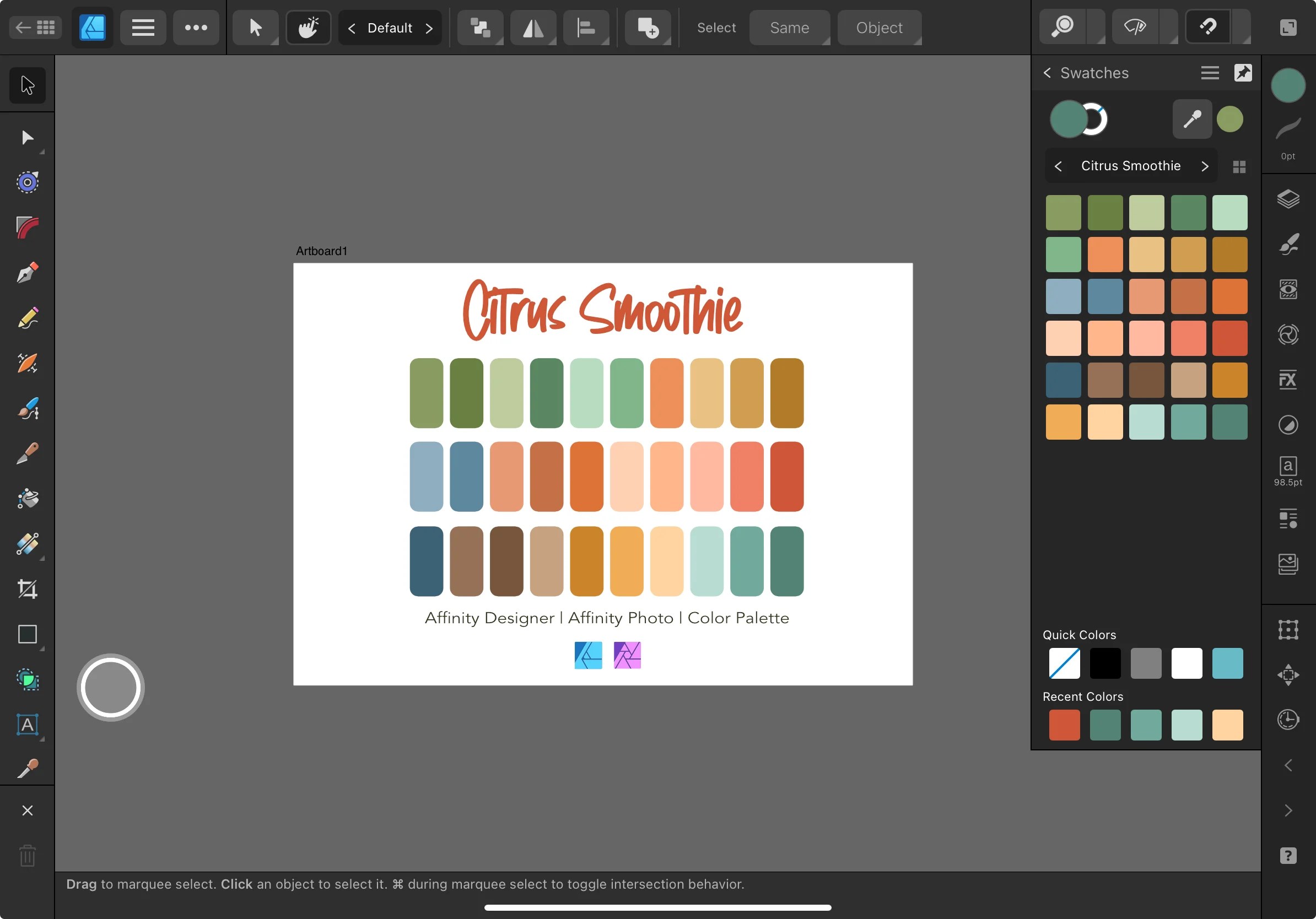Open the History panel

[1288, 720]
